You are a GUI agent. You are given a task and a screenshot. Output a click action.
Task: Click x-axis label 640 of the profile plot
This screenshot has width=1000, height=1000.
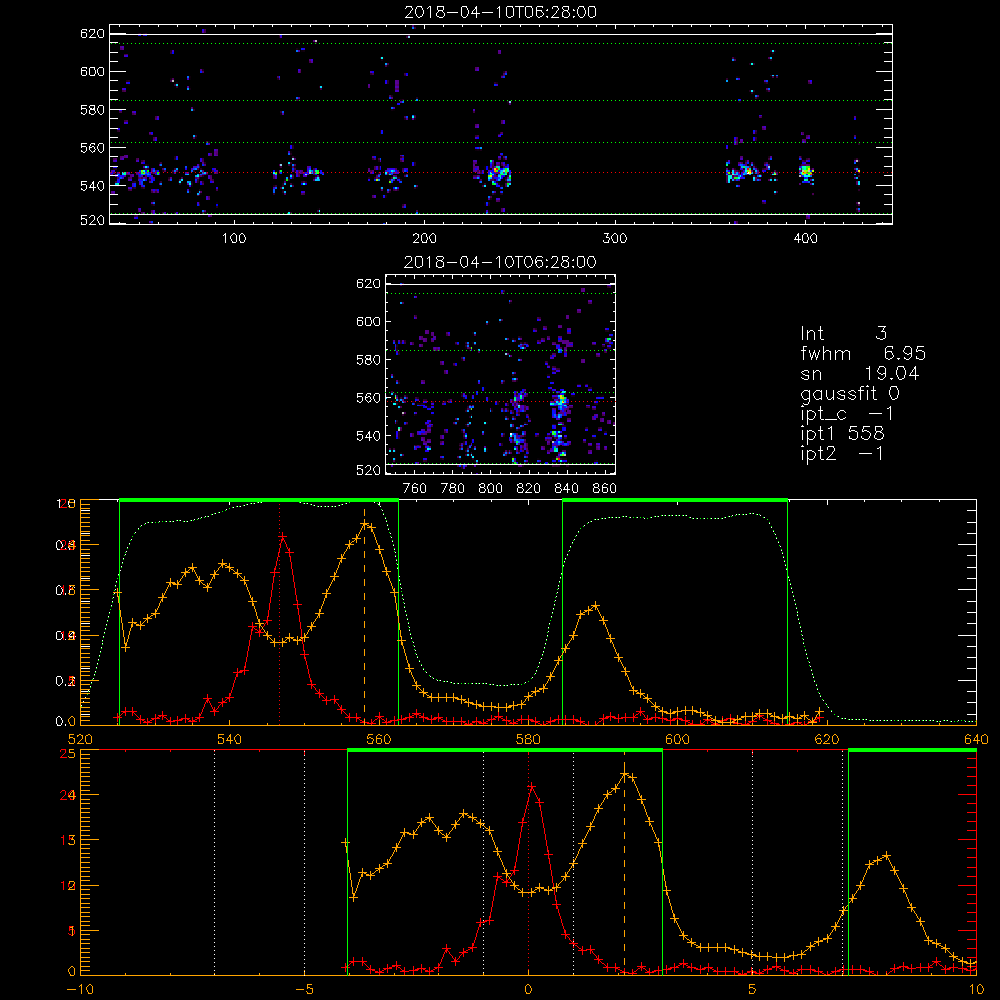point(976,740)
